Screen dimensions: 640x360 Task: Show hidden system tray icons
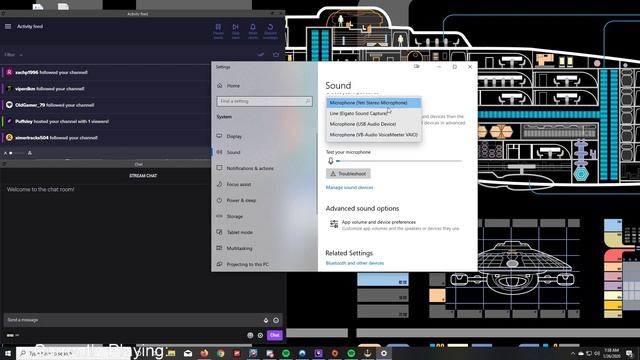click(x=573, y=353)
